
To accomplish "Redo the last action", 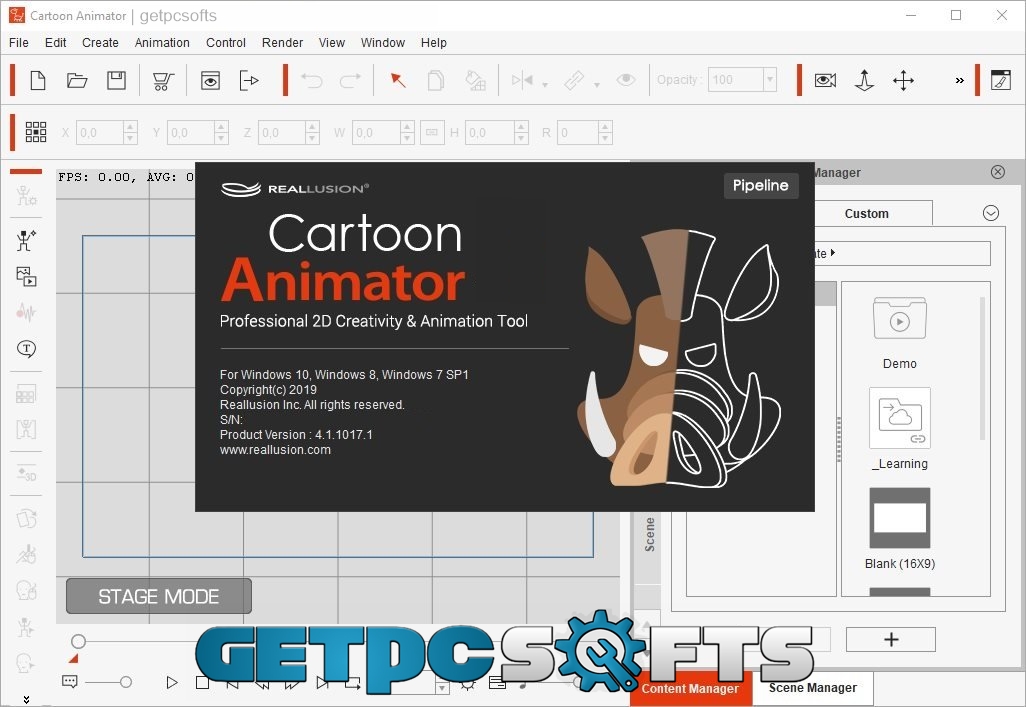I will point(350,81).
